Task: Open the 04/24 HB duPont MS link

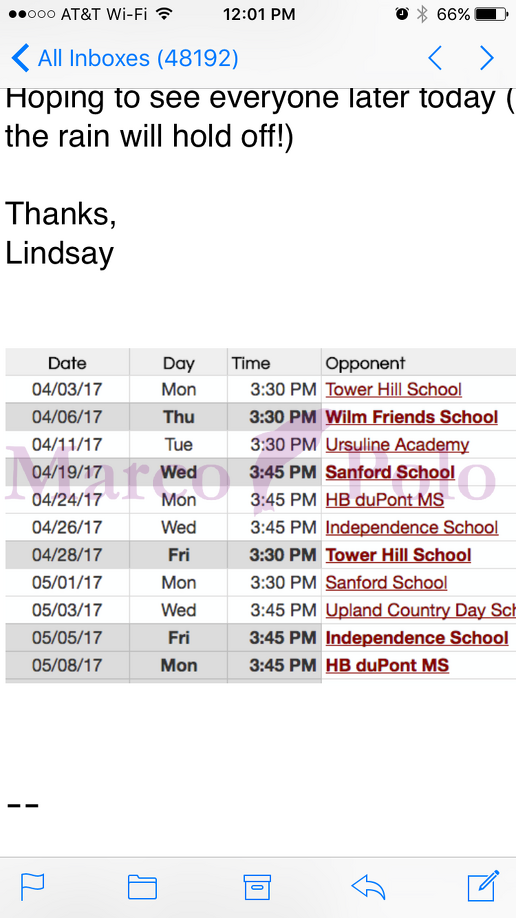Action: (x=385, y=500)
